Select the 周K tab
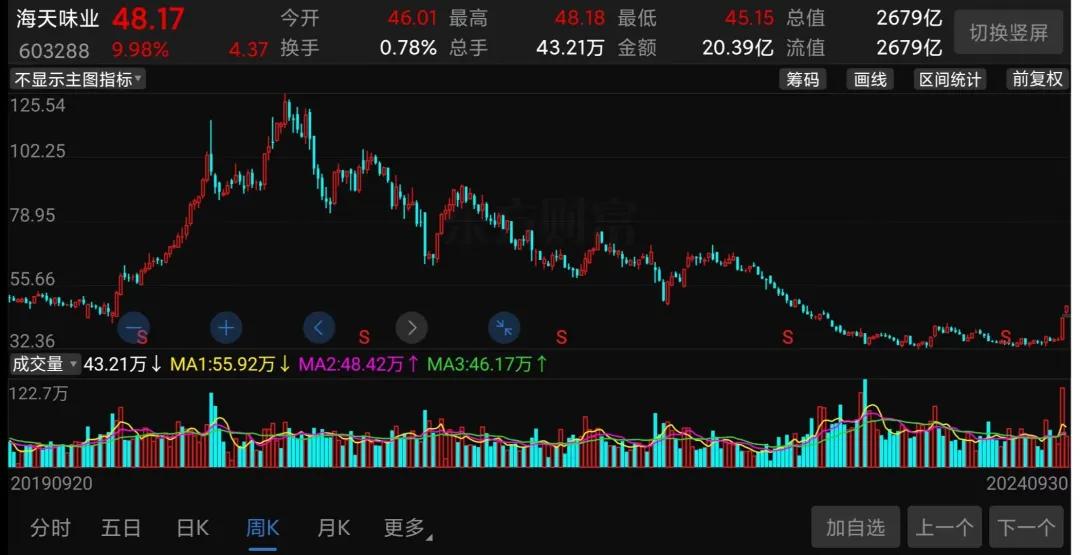This screenshot has height=555, width=1080. tap(262, 528)
